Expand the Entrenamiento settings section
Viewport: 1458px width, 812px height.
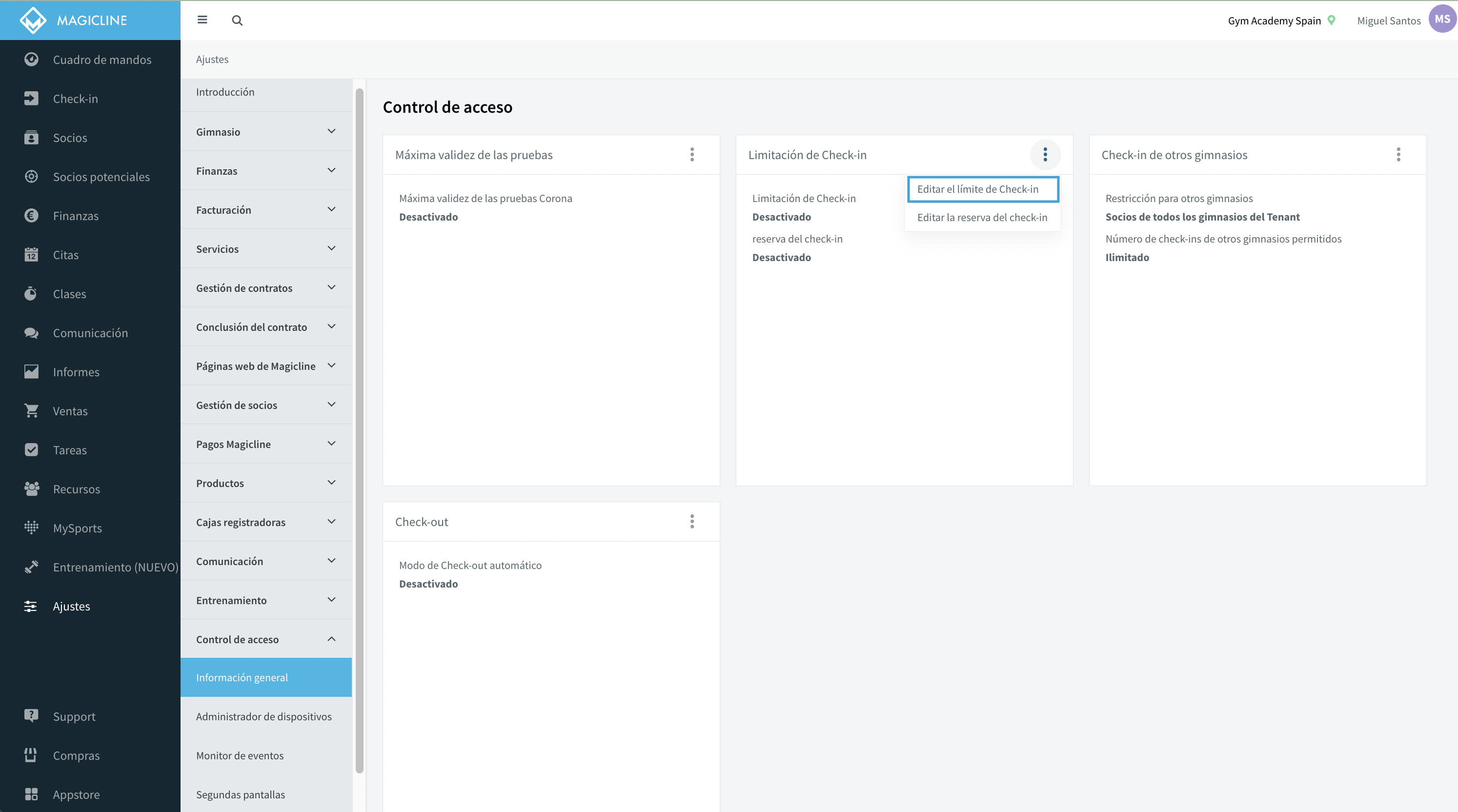click(x=266, y=600)
